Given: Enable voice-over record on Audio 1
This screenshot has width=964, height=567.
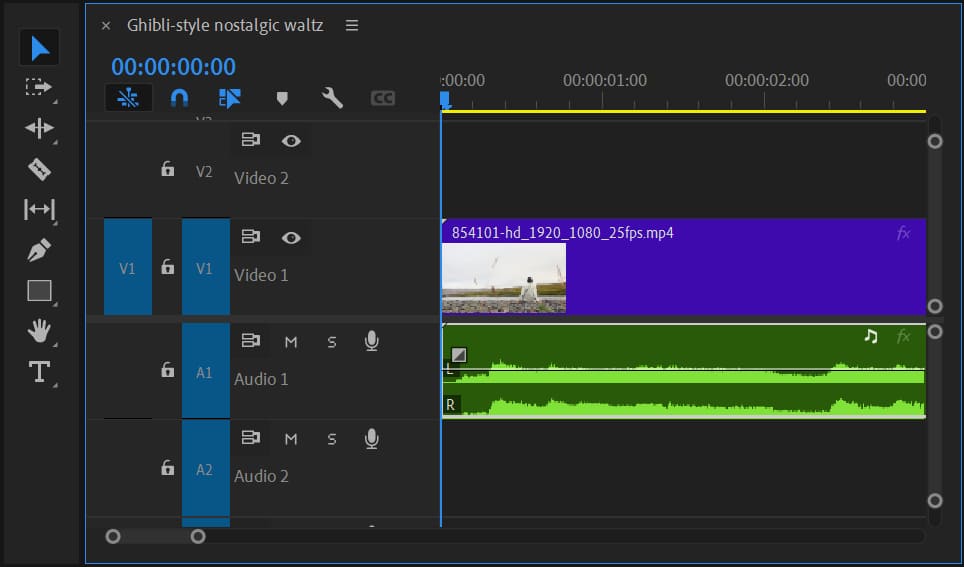Looking at the screenshot, I should [x=371, y=341].
